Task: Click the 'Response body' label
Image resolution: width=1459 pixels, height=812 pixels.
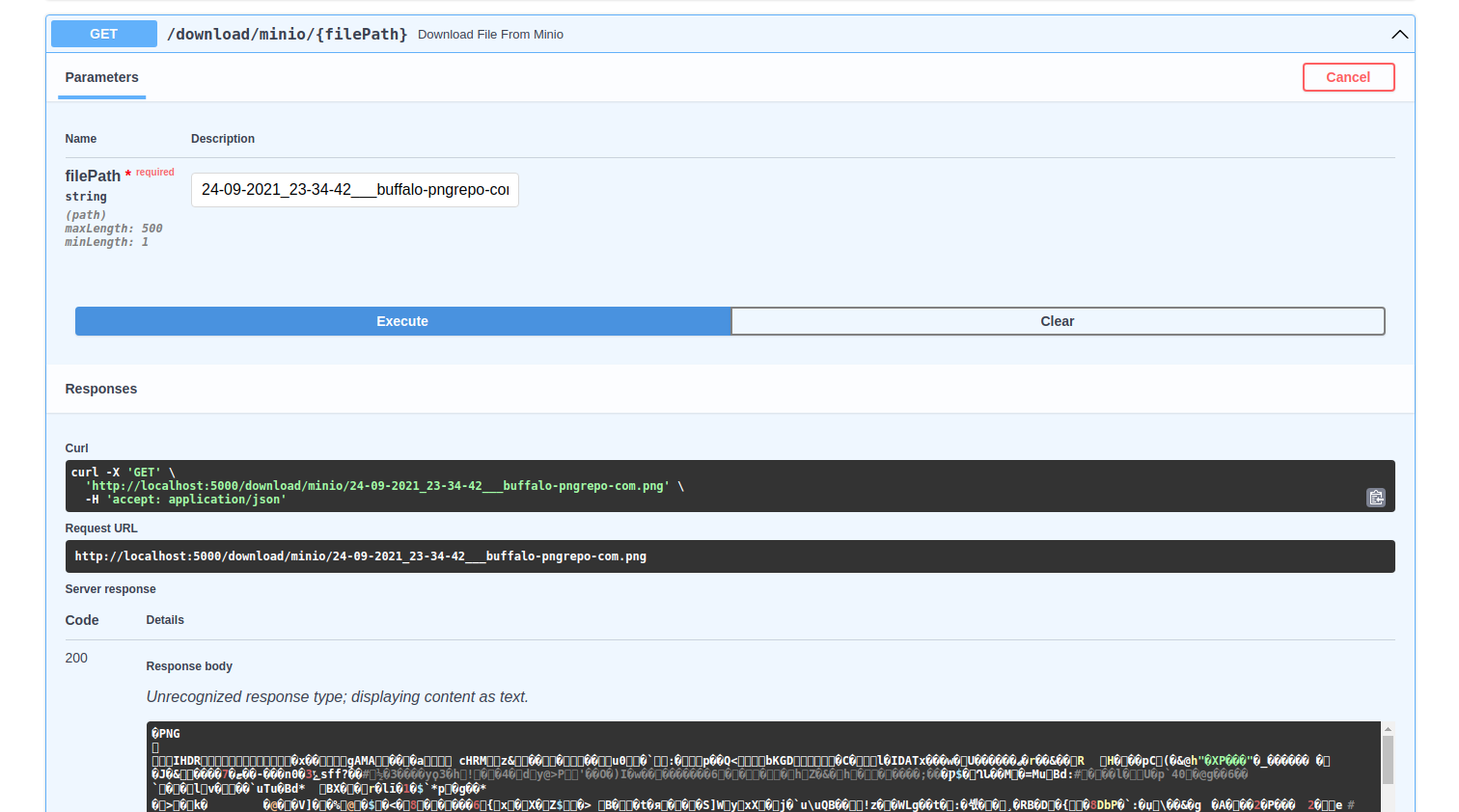Action: (189, 666)
